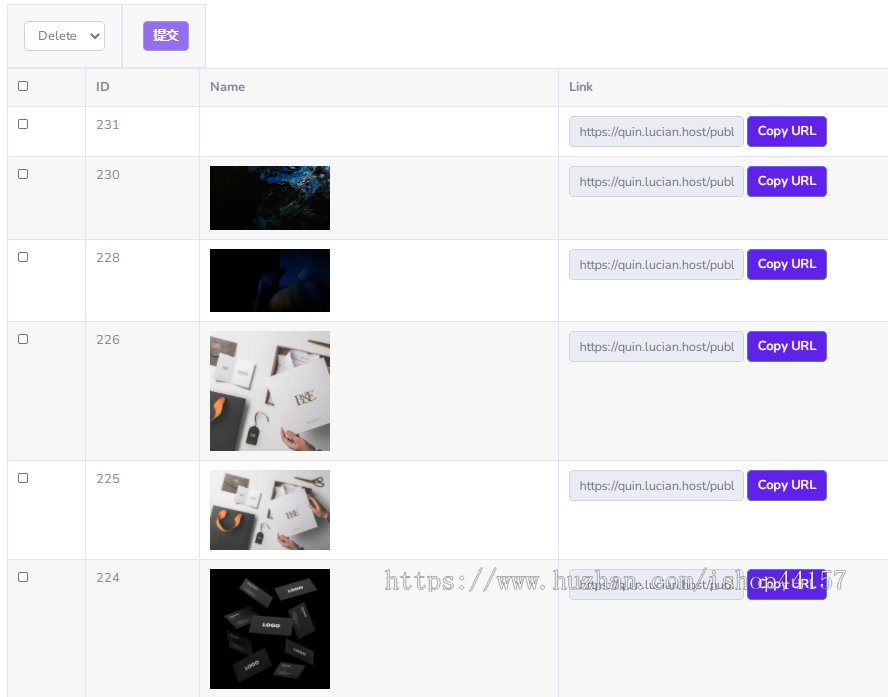Click the ID value 230
Screen dimensions: 888x697
[108, 174]
